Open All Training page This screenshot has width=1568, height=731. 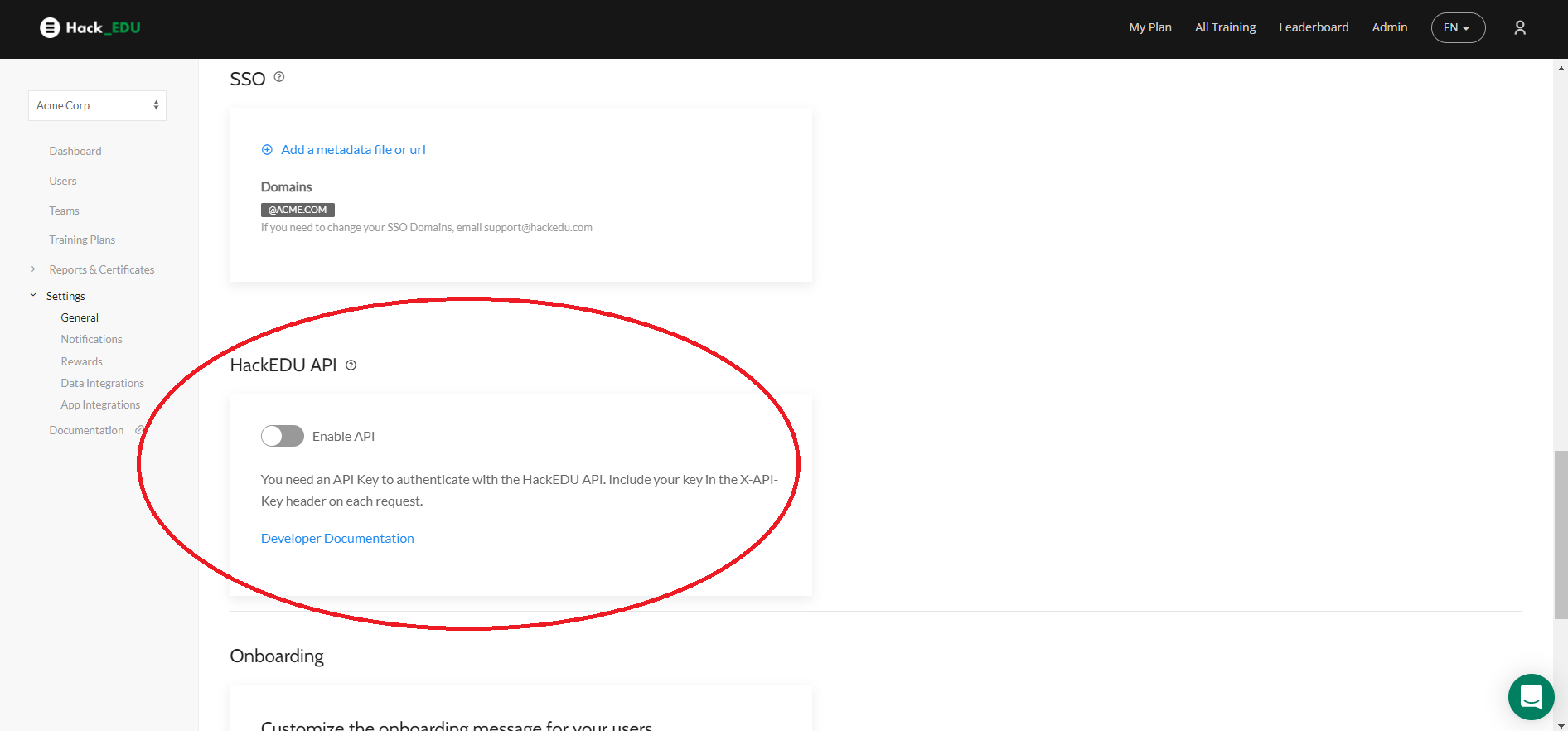point(1225,27)
